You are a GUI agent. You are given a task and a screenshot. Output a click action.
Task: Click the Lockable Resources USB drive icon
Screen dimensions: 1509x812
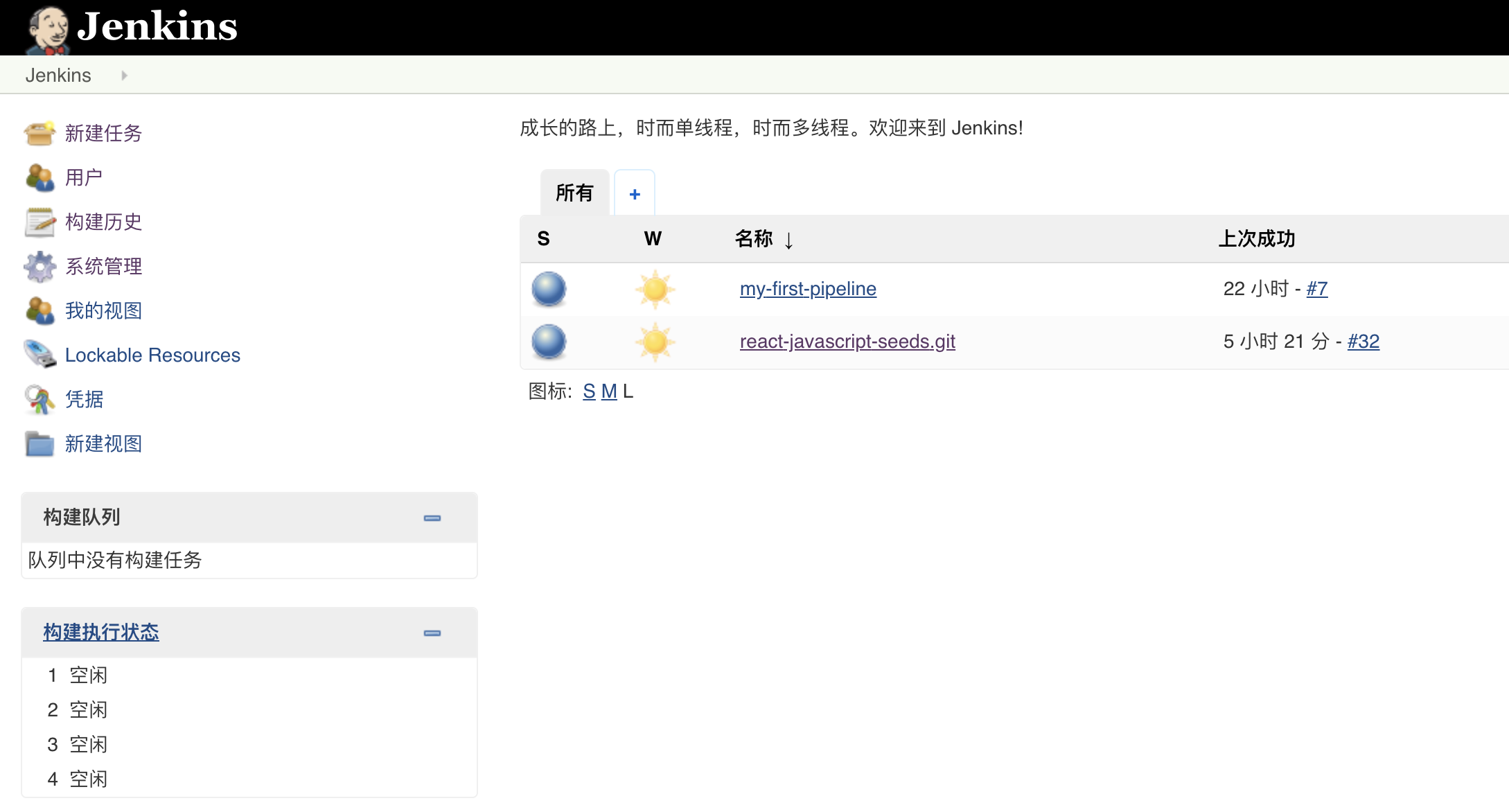(39, 355)
